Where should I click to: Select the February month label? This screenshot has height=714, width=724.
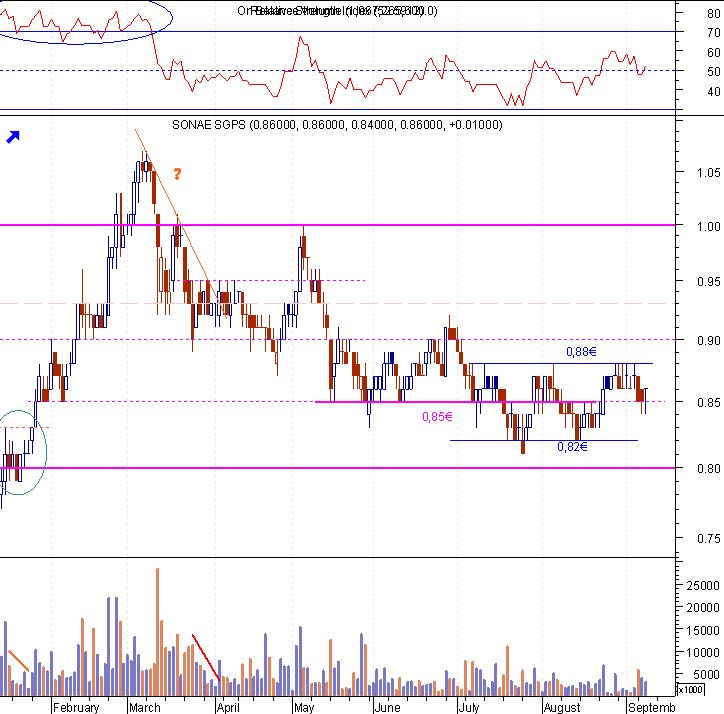76,708
